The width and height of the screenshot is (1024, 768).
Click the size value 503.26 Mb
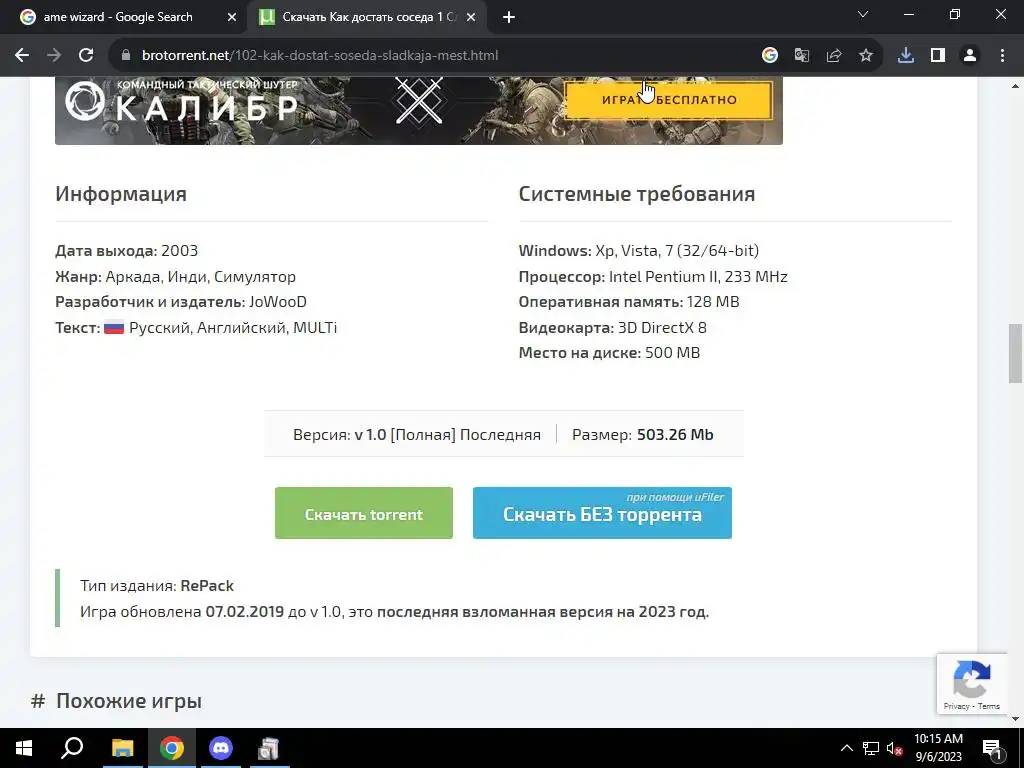coord(675,435)
